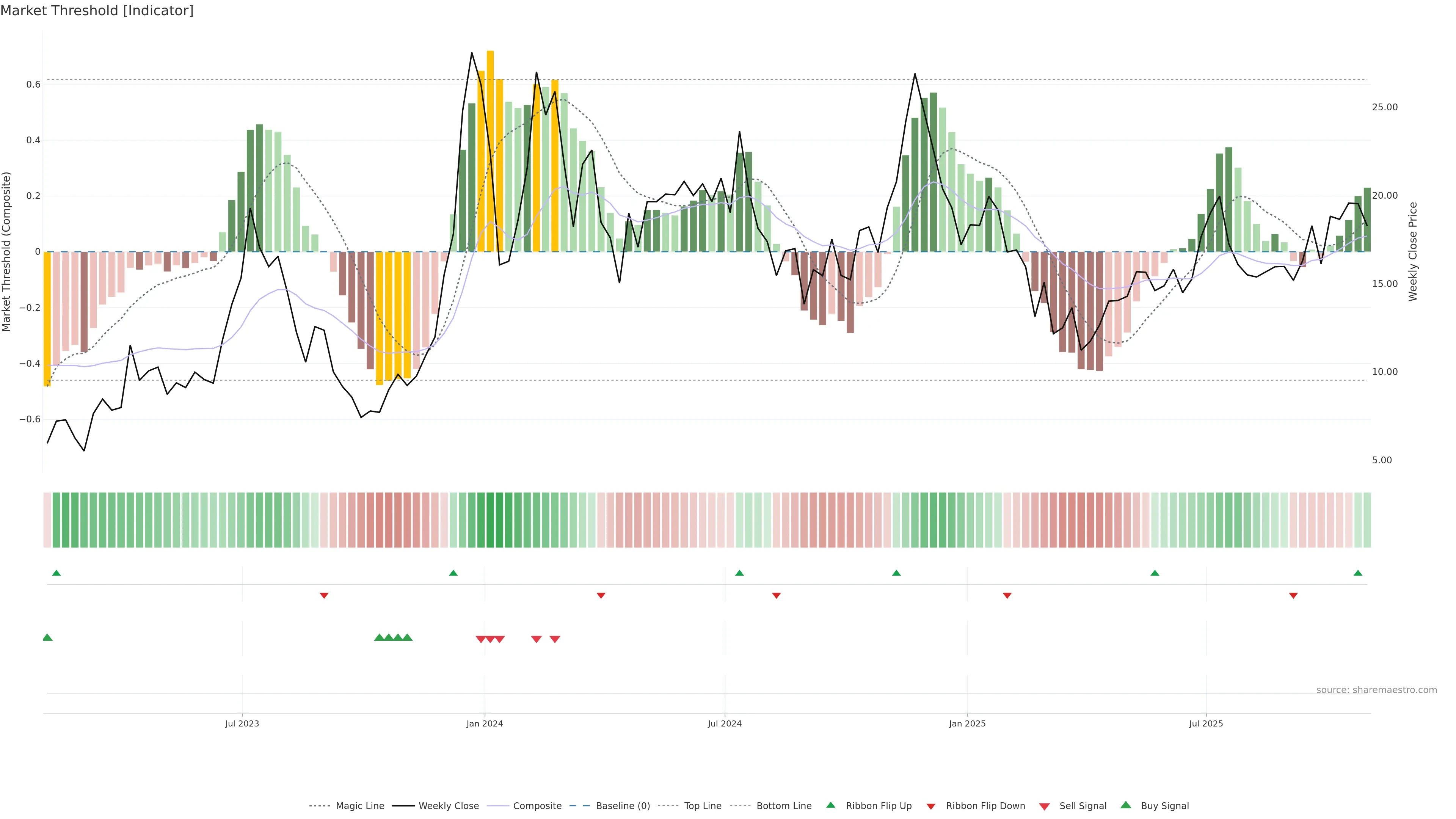Click Sell Signal red triangle in legend
The height and width of the screenshot is (819, 1456).
1044,806
